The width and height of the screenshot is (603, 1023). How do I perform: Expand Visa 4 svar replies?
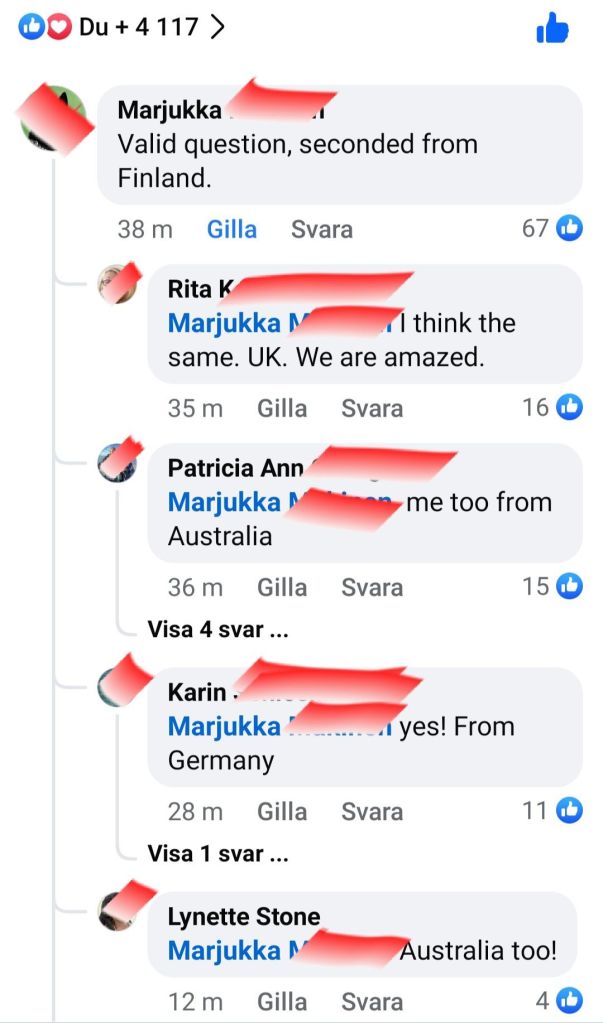[x=218, y=630]
